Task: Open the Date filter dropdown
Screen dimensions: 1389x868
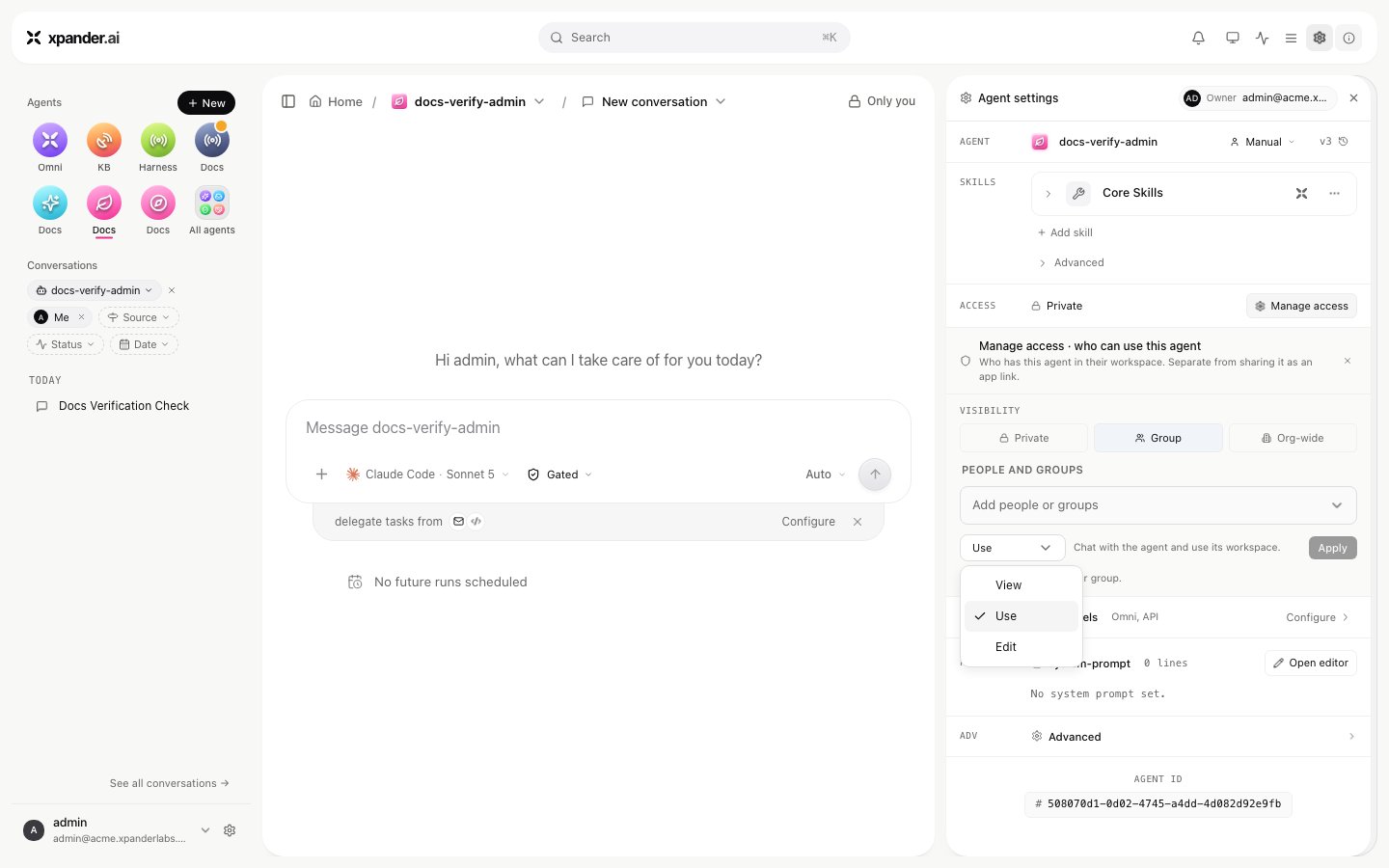Action: click(145, 344)
